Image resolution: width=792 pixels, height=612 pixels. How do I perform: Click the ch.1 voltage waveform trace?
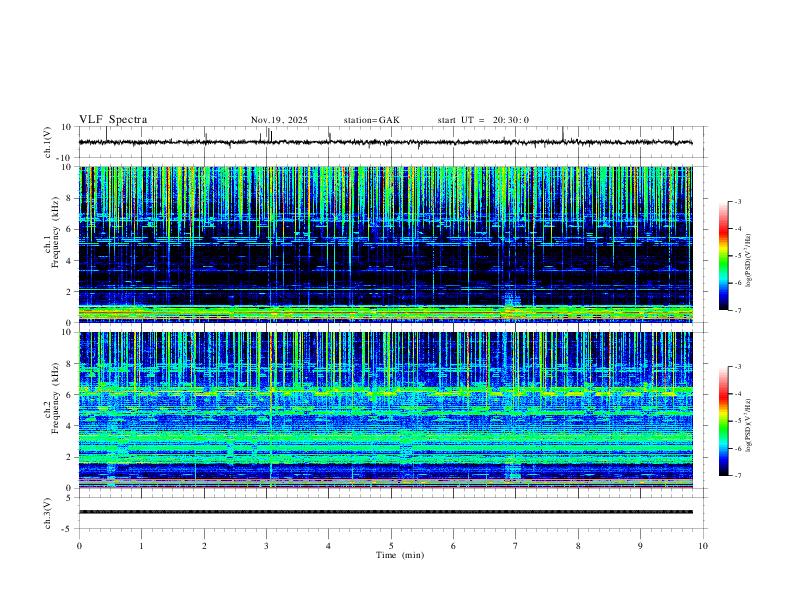(x=386, y=142)
